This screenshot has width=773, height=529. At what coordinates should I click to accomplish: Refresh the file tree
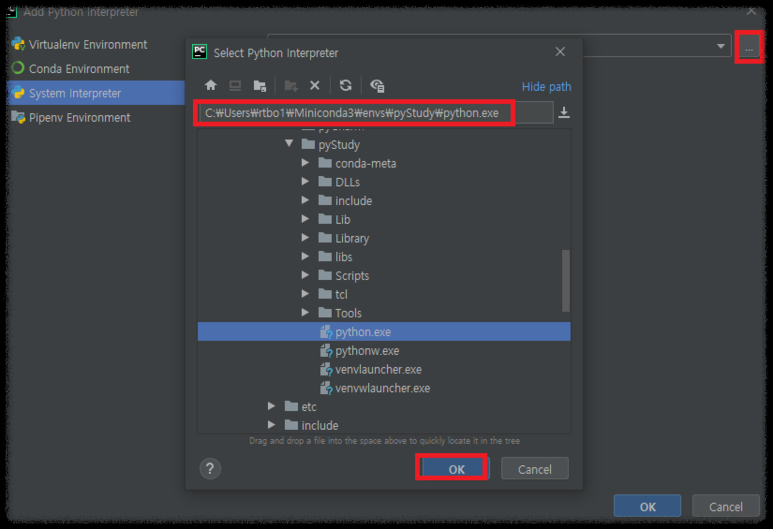(x=346, y=85)
